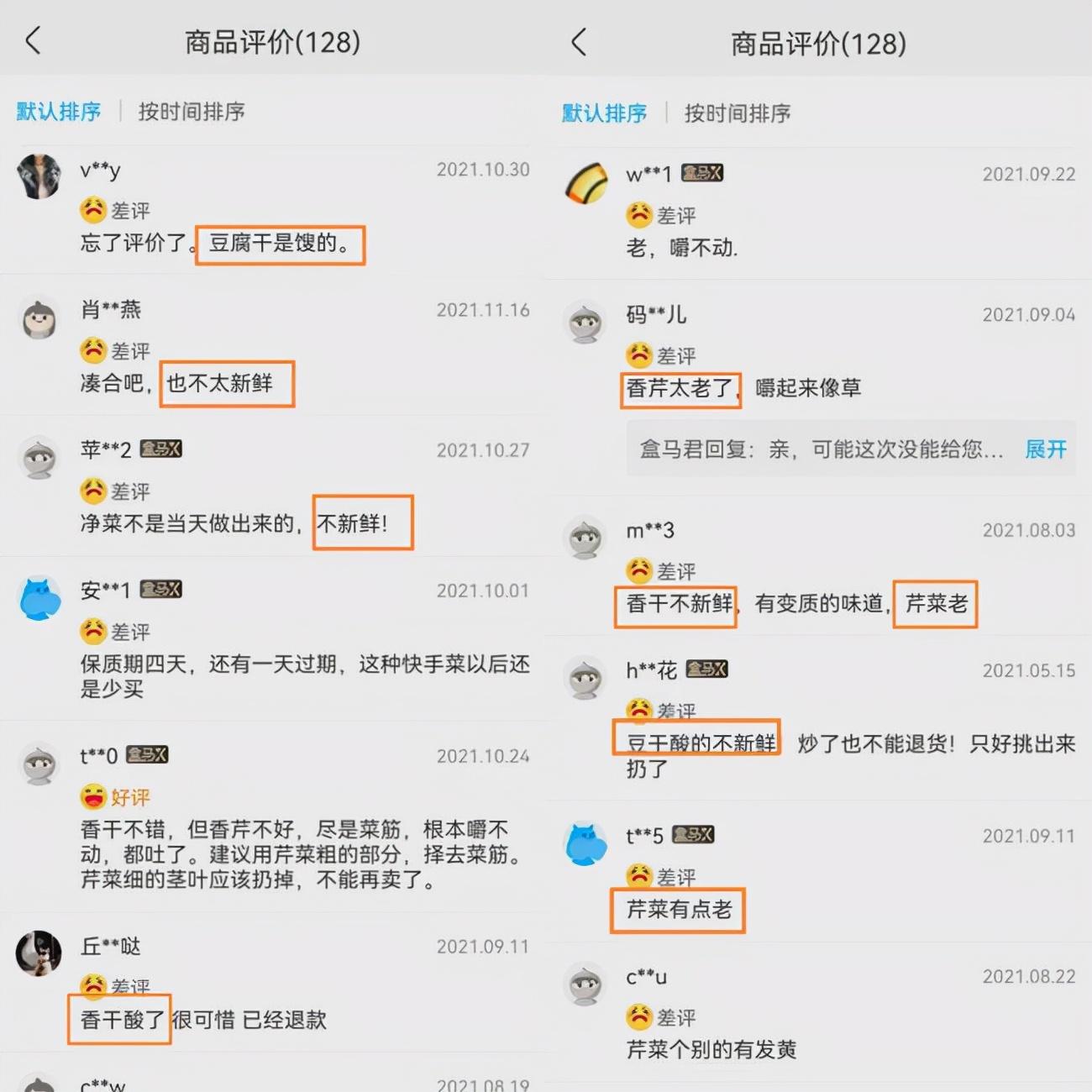Select 默认排序 tab in right panel

(x=605, y=113)
